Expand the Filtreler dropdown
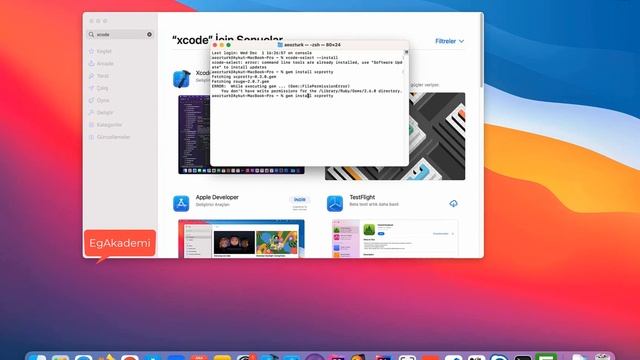 (x=449, y=41)
